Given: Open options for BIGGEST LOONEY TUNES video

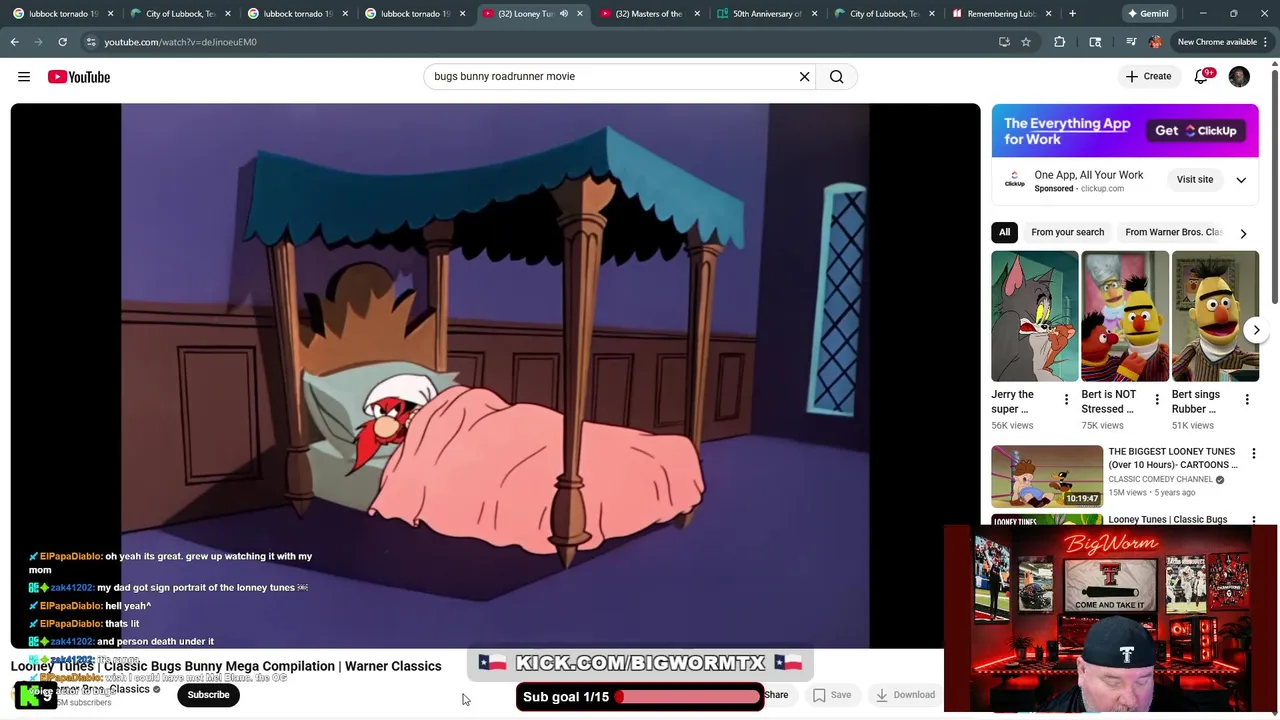Looking at the screenshot, I should click(x=1253, y=453).
